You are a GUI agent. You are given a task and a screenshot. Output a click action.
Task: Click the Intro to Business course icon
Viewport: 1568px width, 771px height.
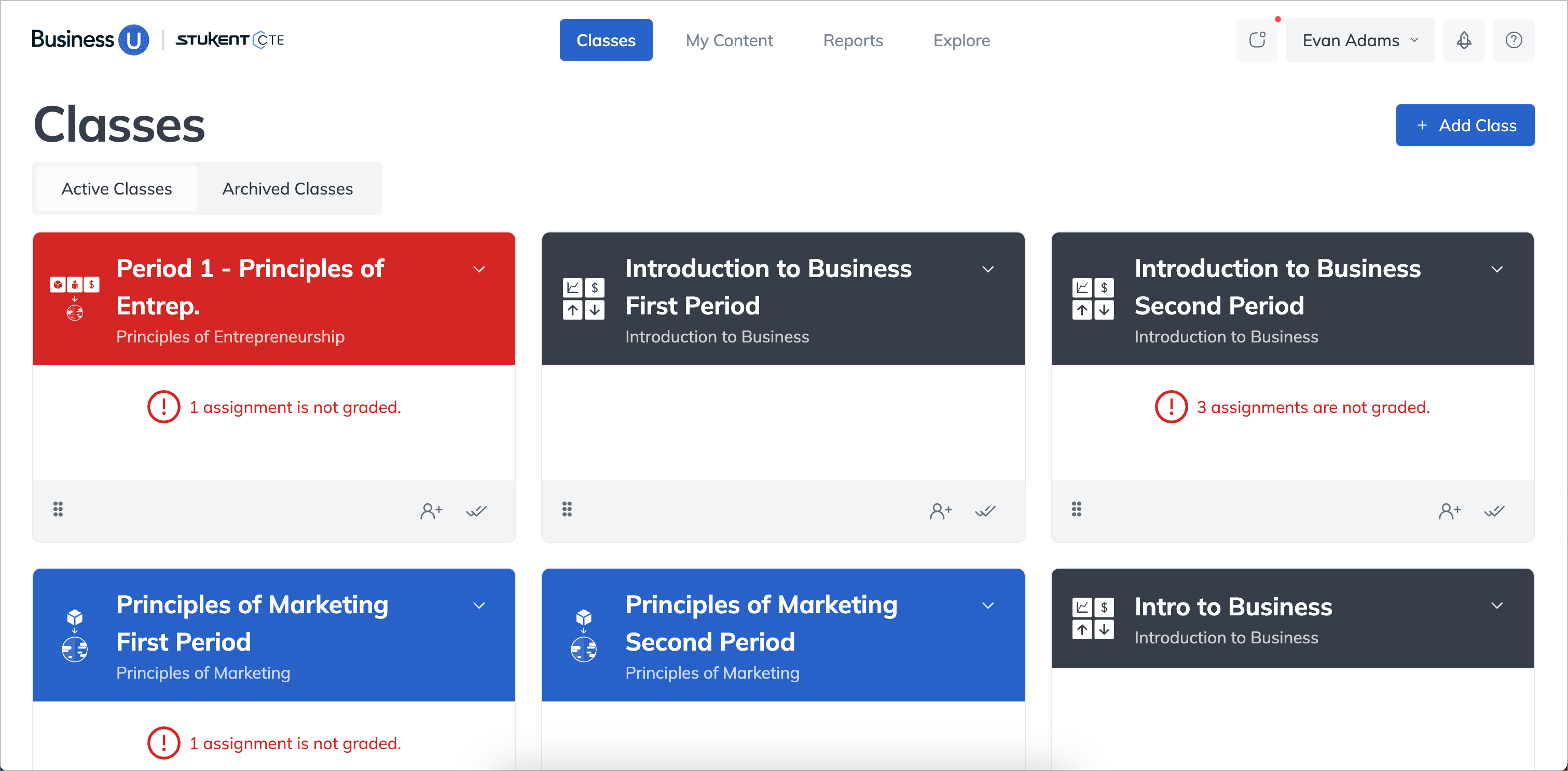coord(1093,618)
